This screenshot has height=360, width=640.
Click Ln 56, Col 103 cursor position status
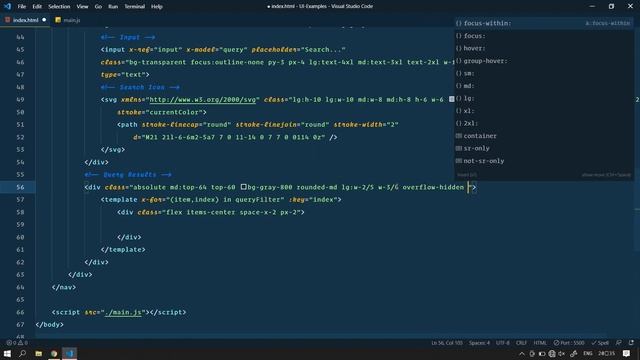[447, 343]
